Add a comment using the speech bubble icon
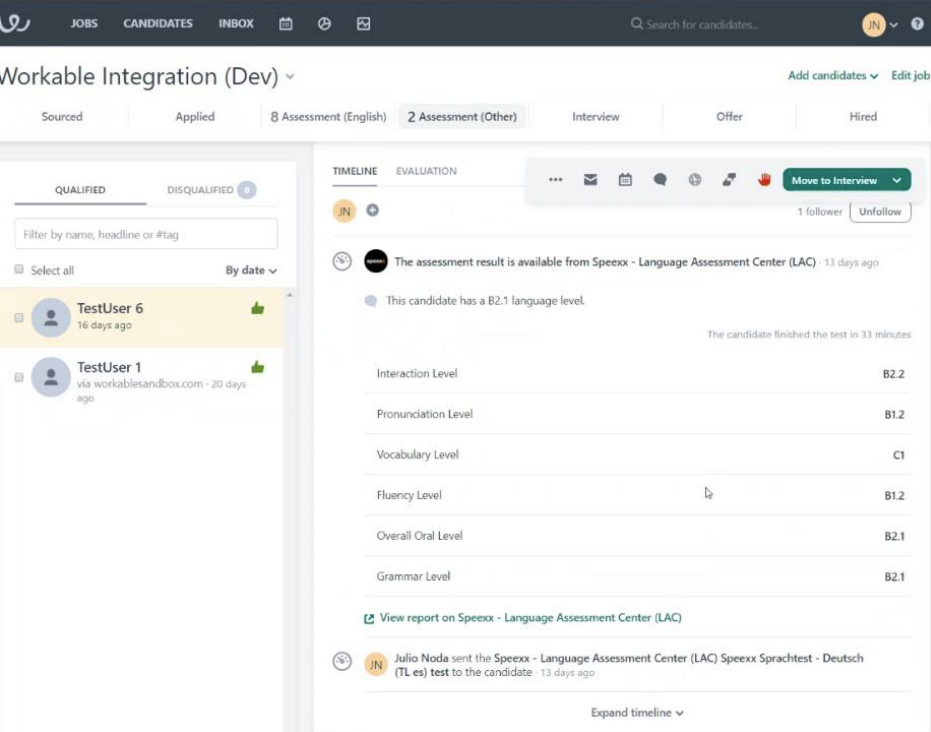 660,179
